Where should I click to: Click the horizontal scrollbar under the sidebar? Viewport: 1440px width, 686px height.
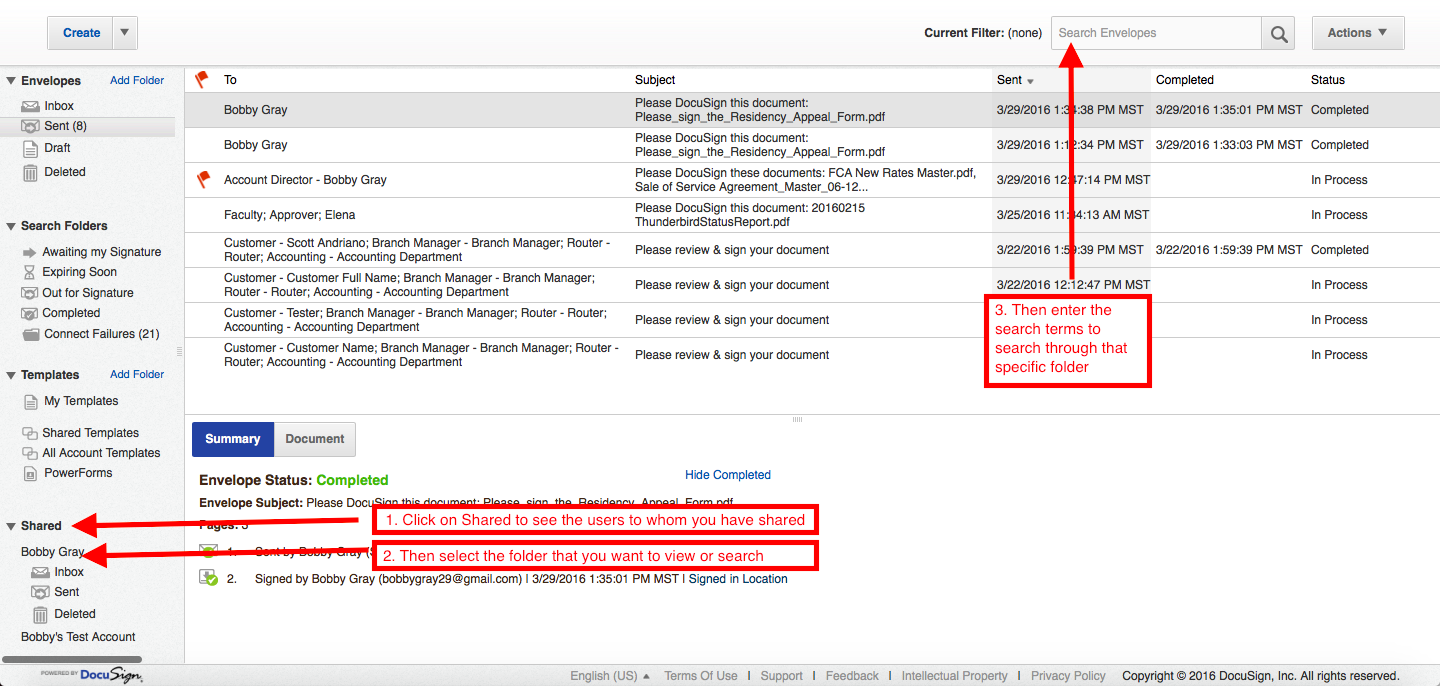pos(72,660)
